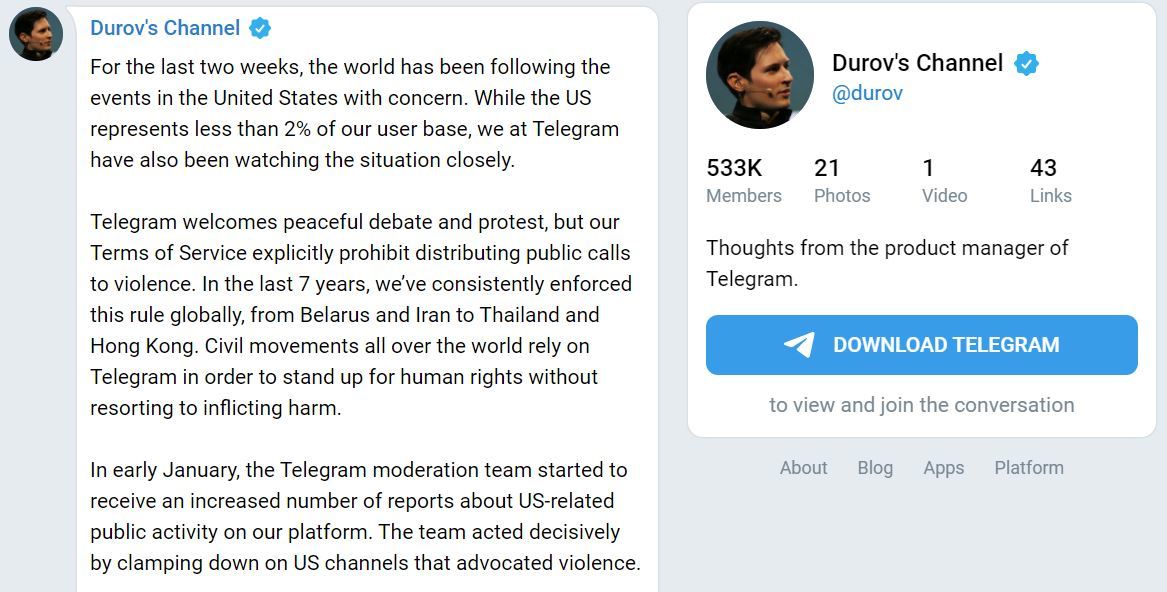Click the channel description about product manager of Telegram
Viewport: 1167px width, 592px height.
point(887,262)
